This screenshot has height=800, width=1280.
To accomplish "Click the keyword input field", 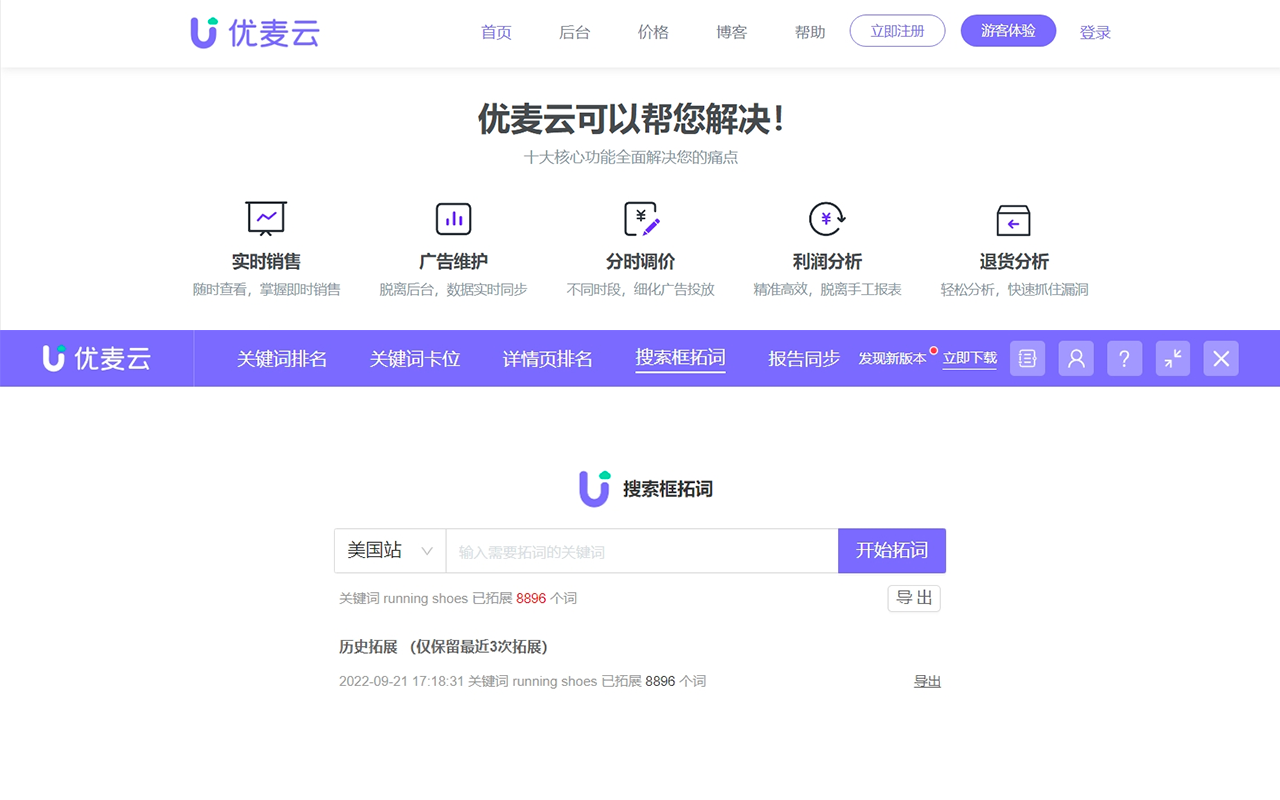I will coord(640,550).
